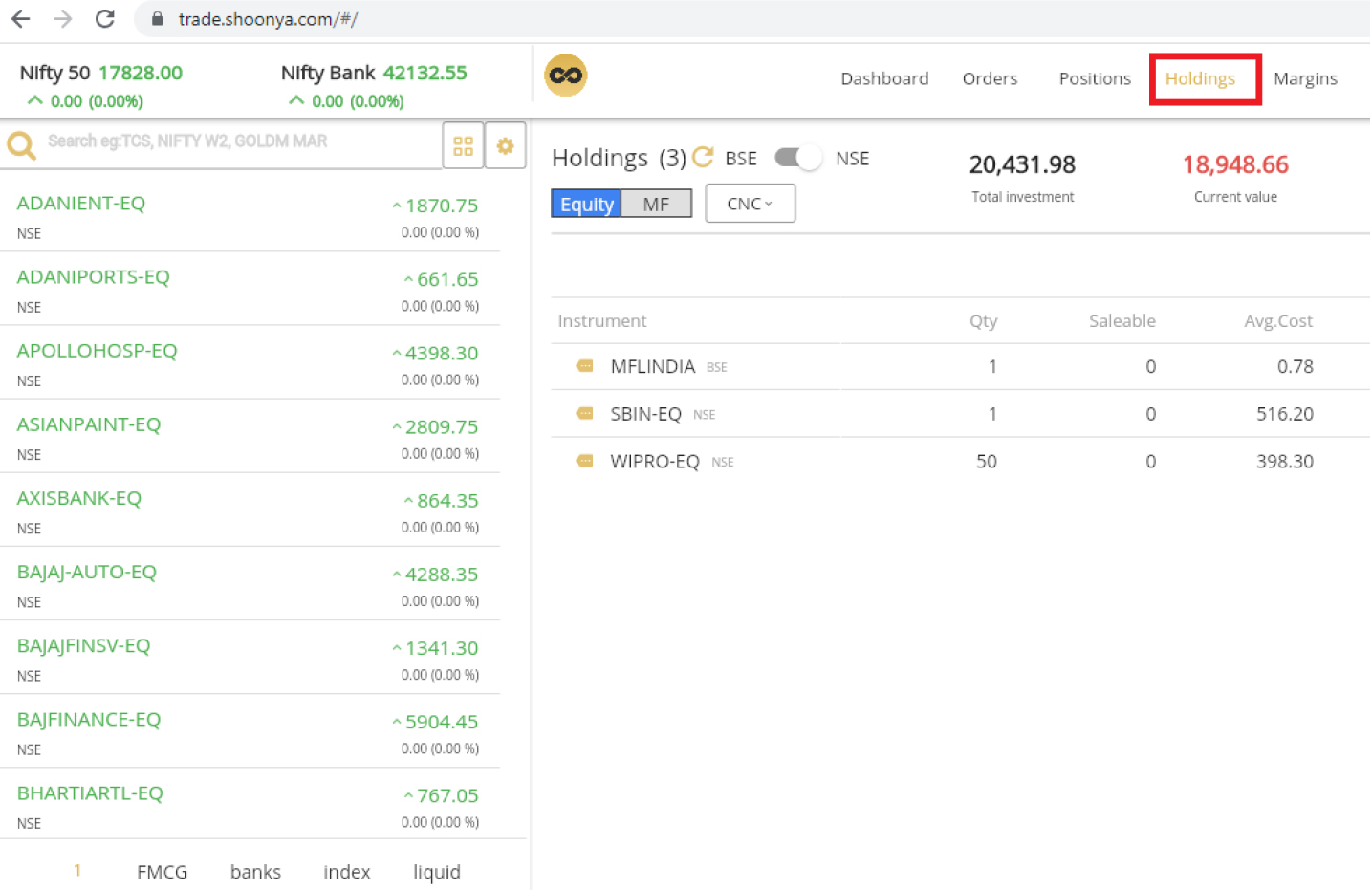1372x890 pixels.
Task: Click the tag icon beside SBIN-EQ
Action: click(x=584, y=413)
